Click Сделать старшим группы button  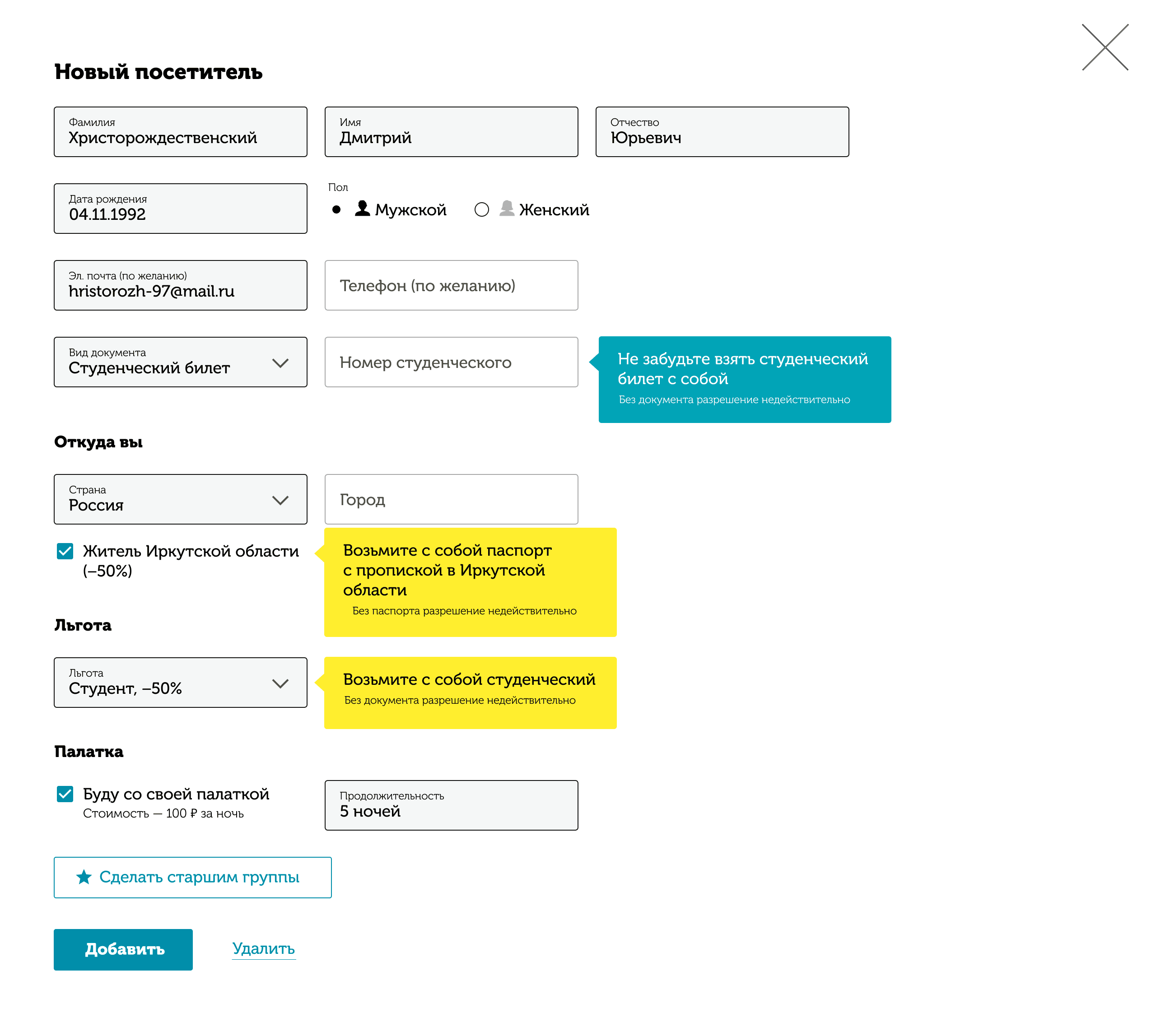(192, 877)
